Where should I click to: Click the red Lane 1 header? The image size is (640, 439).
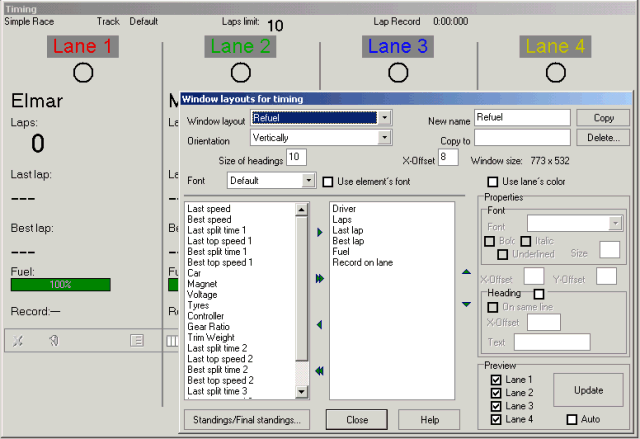tap(83, 46)
